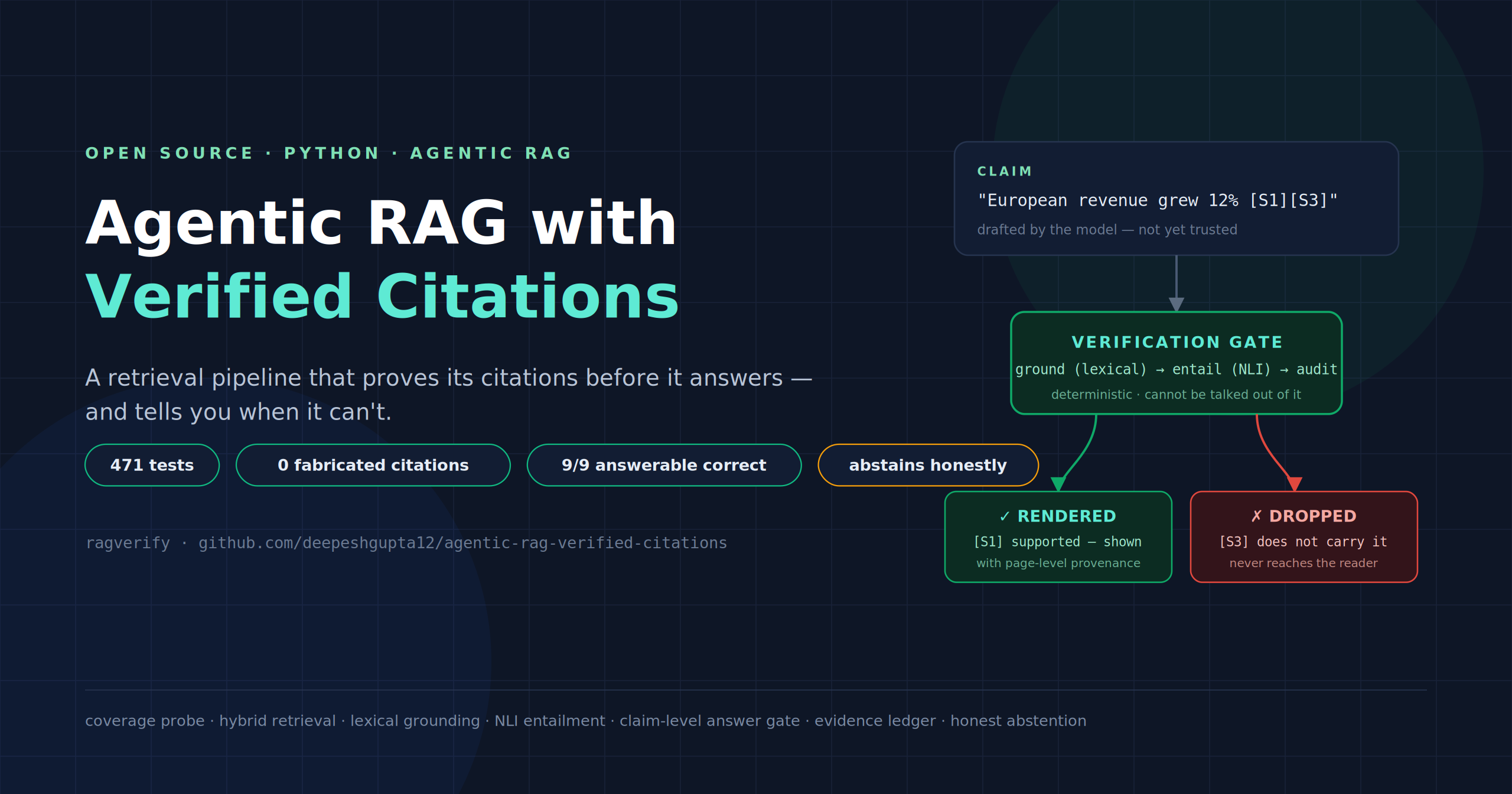
Task: Click the '[S3] does not carry it' line
Action: [x=1303, y=542]
